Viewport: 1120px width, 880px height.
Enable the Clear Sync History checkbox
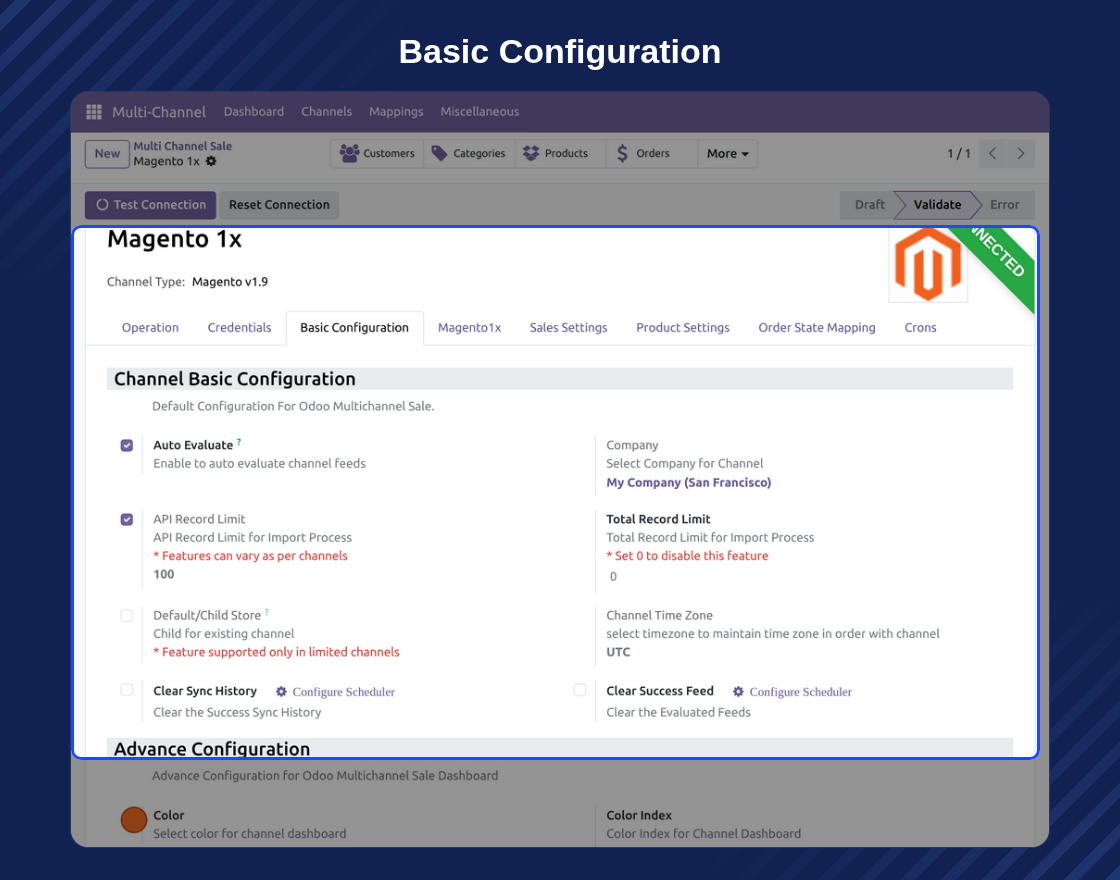[126, 689]
